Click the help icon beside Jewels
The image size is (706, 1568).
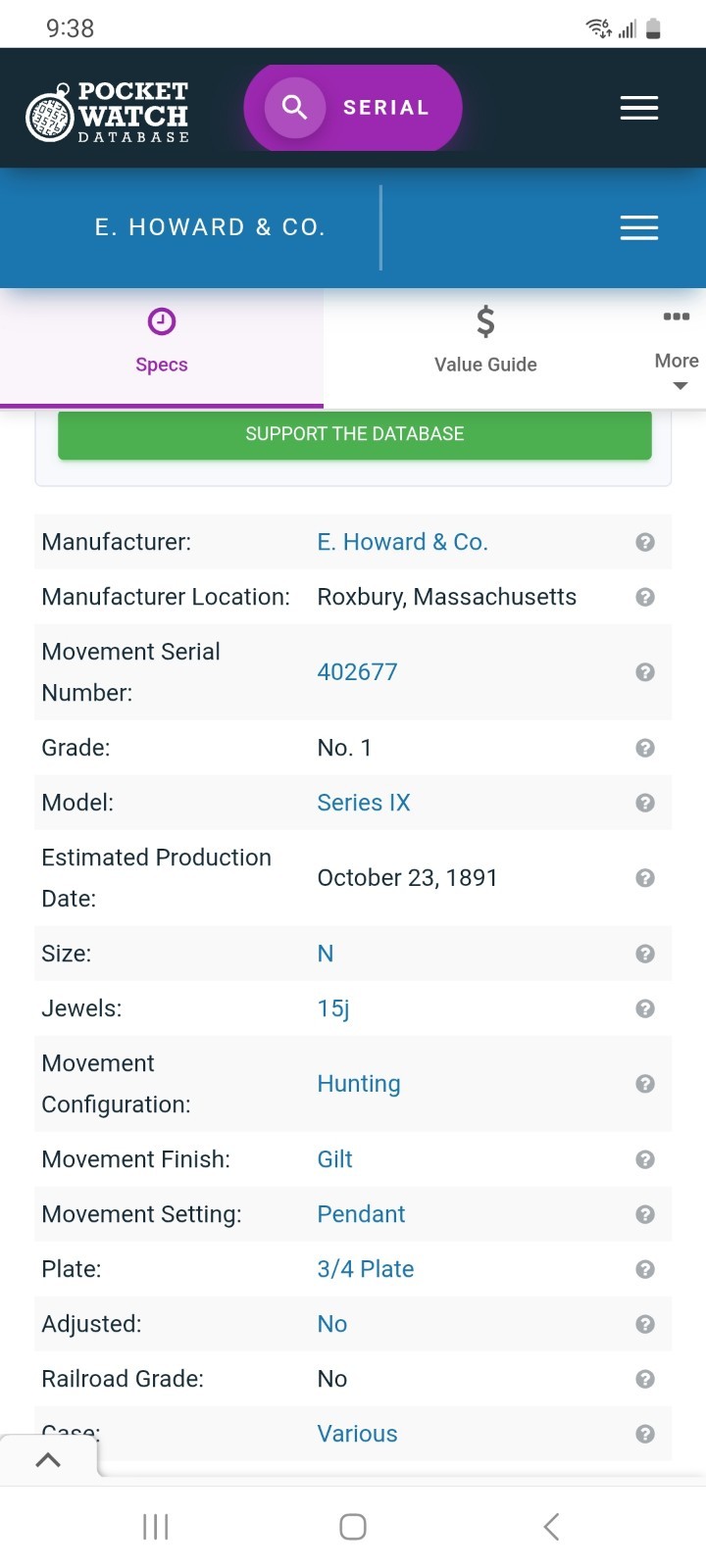(644, 1008)
